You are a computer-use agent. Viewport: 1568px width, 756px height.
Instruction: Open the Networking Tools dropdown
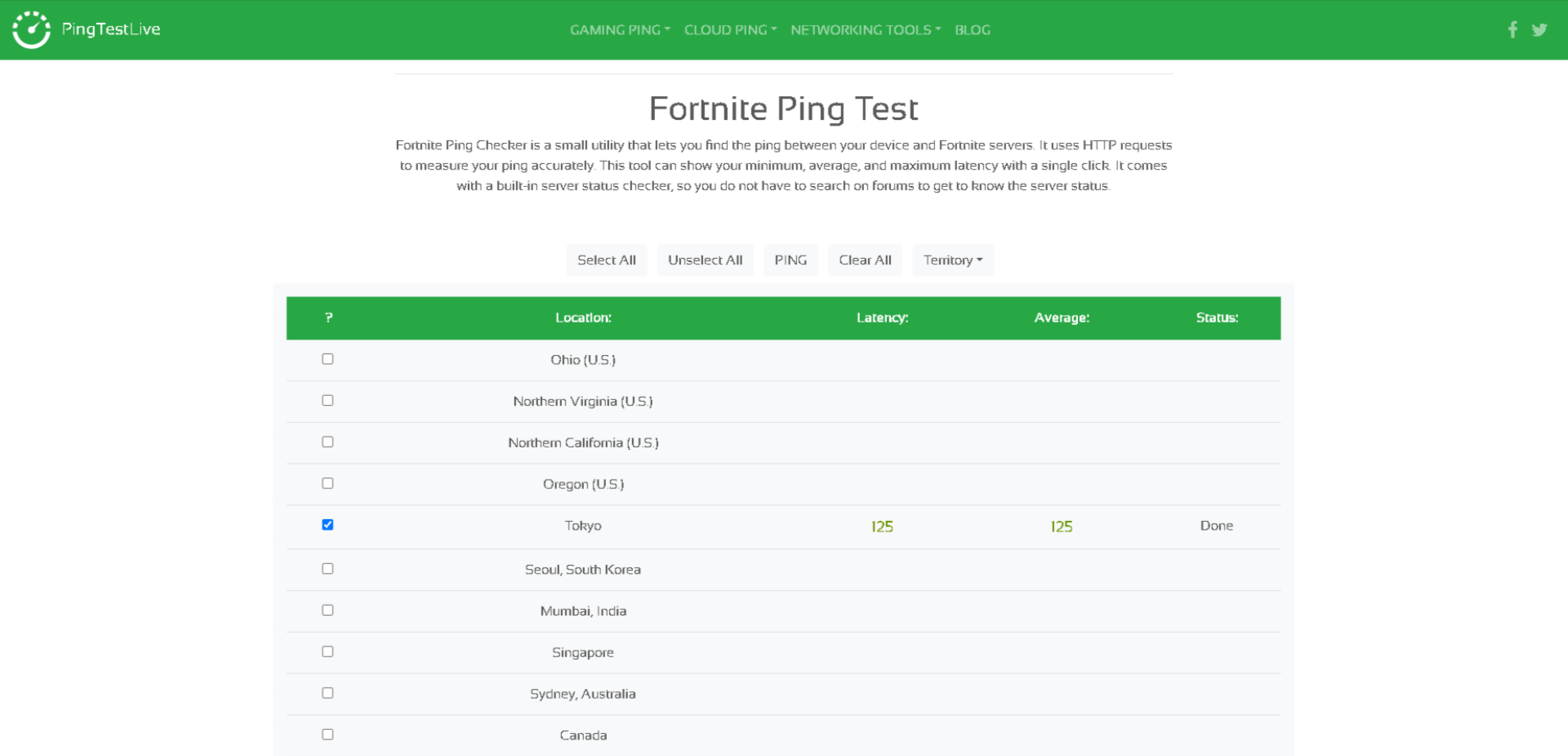click(866, 30)
